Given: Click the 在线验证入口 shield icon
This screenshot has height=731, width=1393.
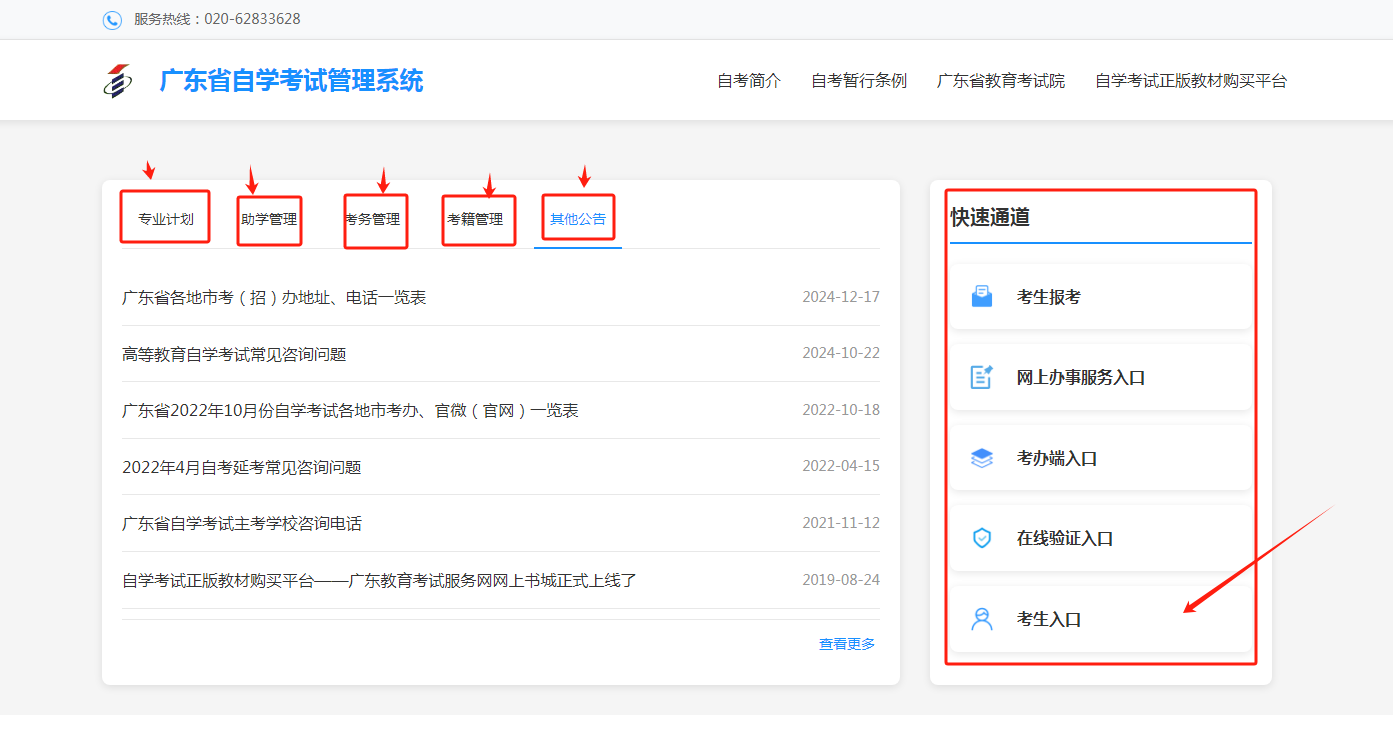Looking at the screenshot, I should click(981, 538).
